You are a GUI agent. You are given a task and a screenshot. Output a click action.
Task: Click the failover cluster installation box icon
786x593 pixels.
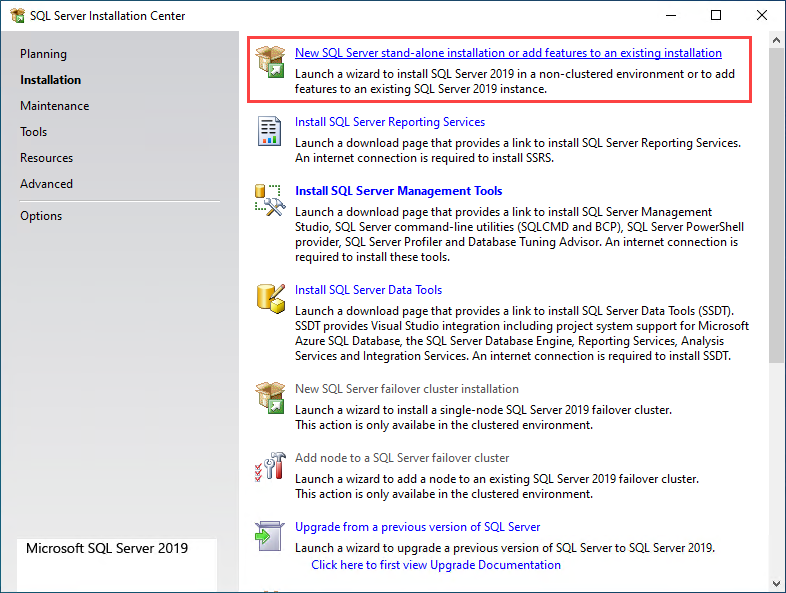270,398
